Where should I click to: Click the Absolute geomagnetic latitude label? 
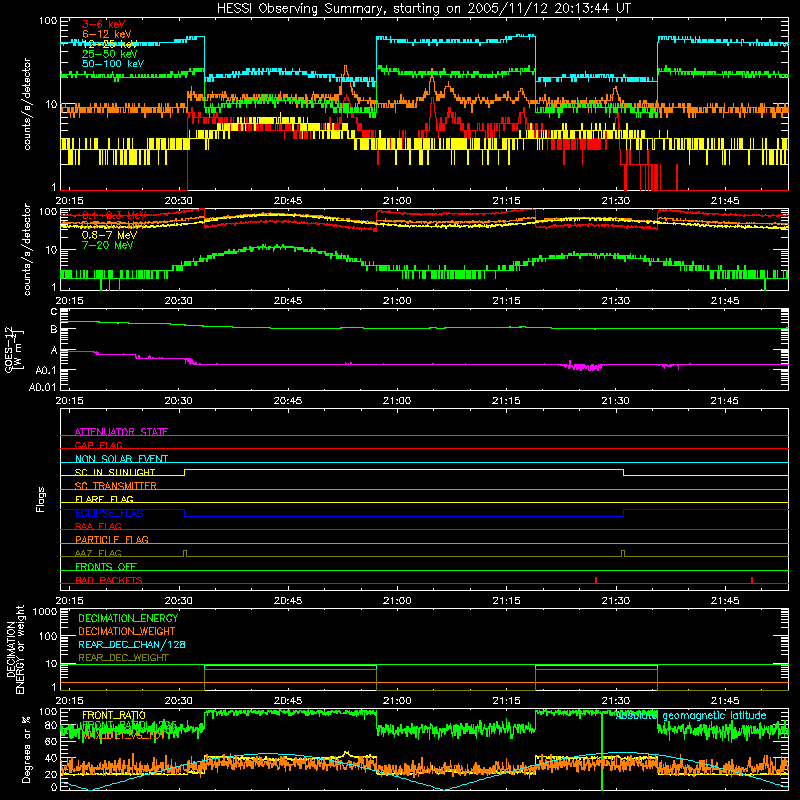coord(691,716)
